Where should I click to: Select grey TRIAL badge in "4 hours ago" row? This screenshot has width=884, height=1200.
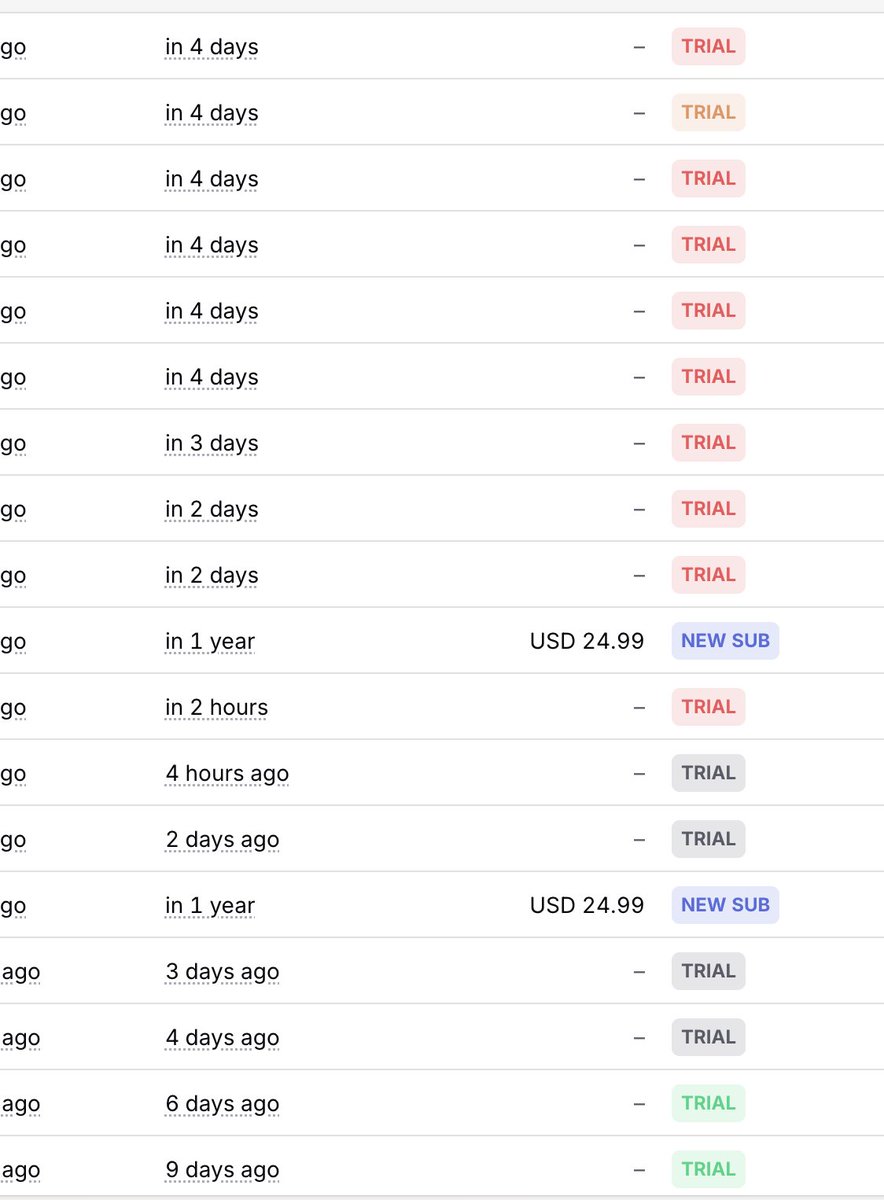(x=708, y=773)
